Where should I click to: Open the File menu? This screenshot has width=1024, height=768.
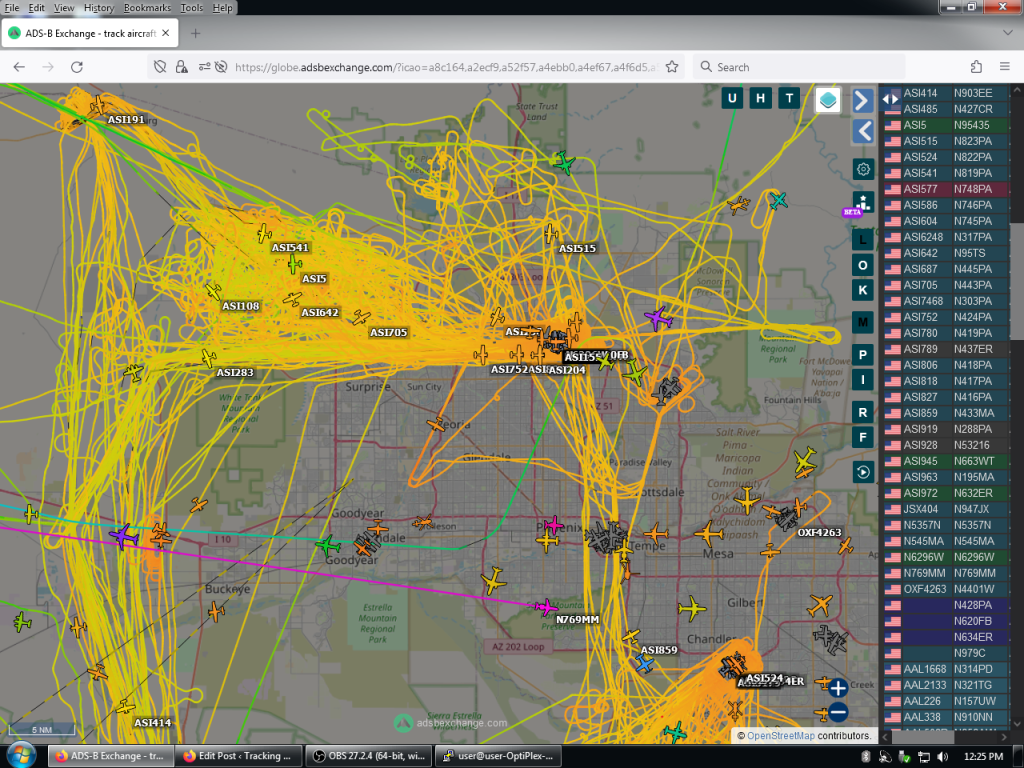coord(12,8)
